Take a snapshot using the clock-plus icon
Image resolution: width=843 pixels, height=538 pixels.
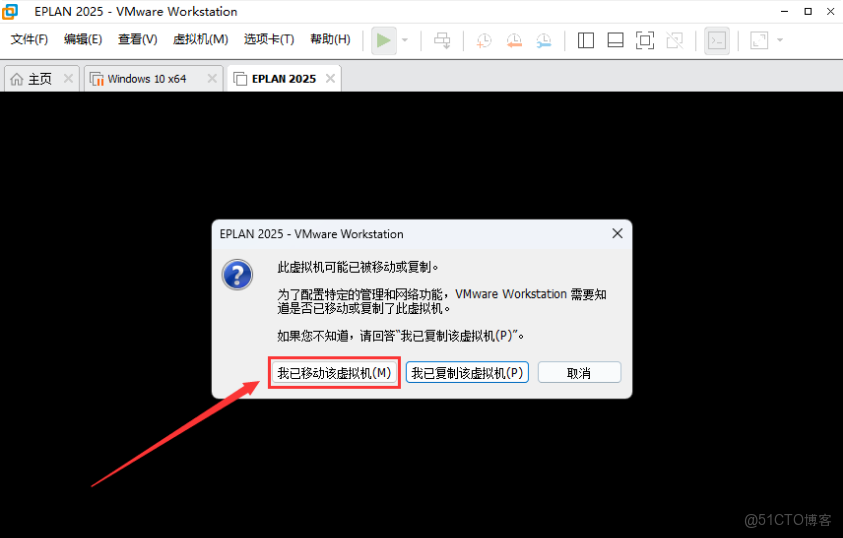(484, 40)
